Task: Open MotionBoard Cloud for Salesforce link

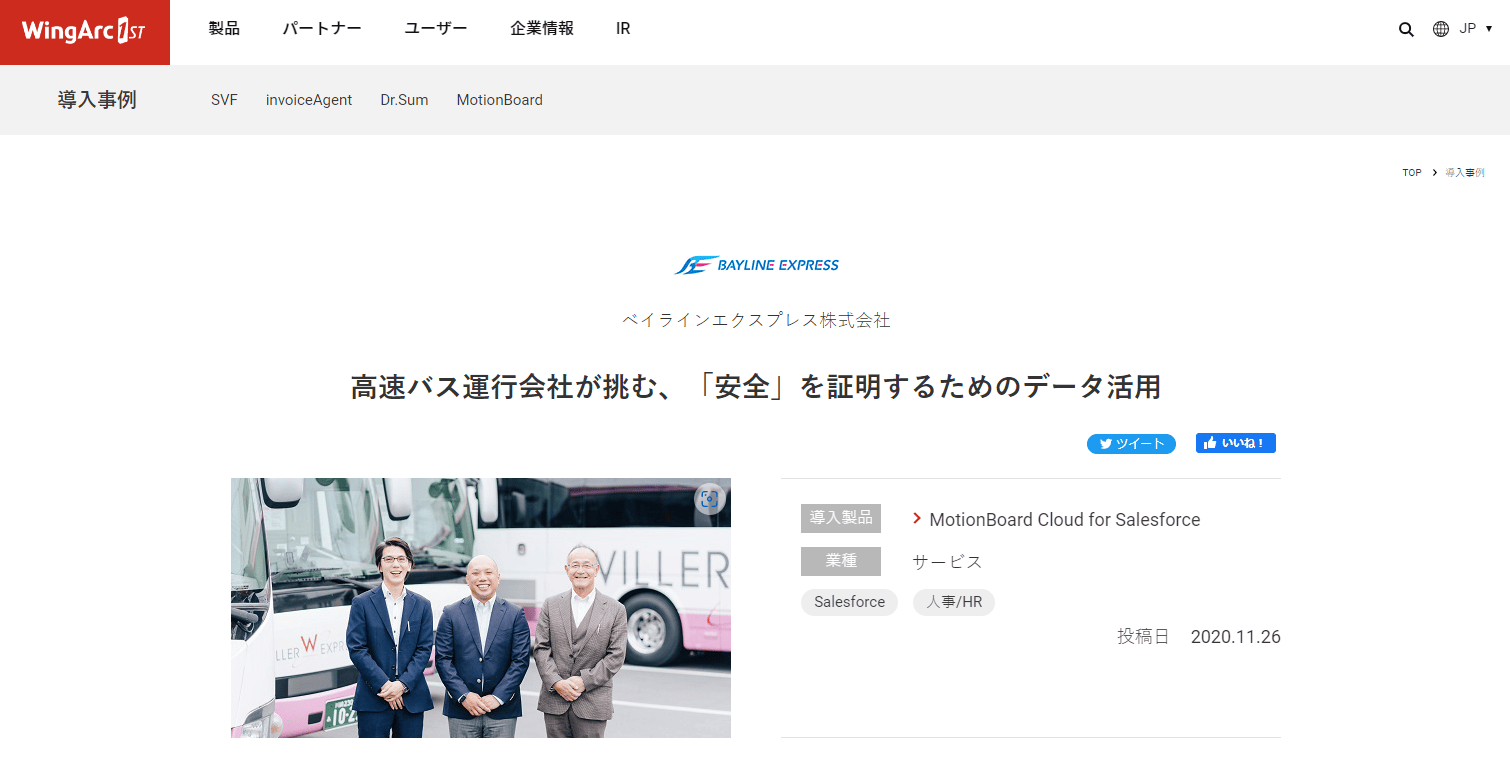Action: click(1065, 520)
